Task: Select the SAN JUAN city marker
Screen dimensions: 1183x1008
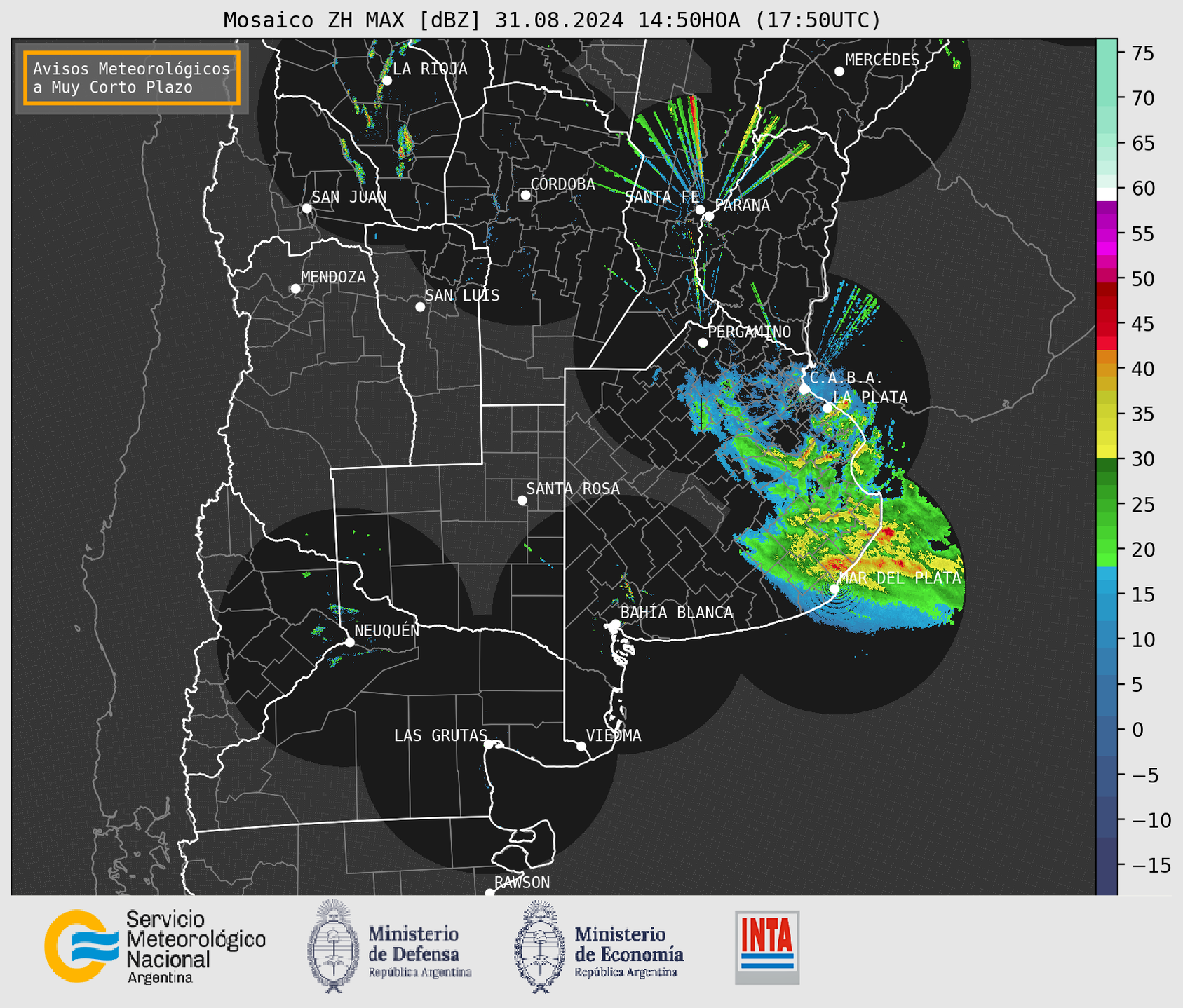Action: [x=306, y=208]
